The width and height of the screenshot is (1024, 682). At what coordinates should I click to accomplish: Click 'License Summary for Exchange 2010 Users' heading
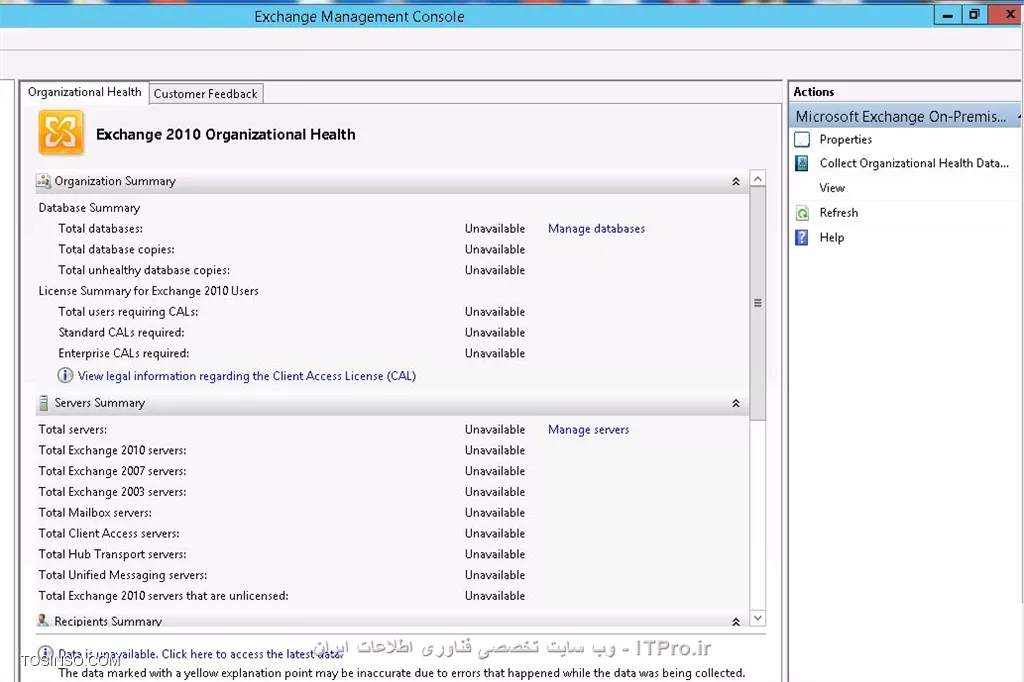(148, 291)
